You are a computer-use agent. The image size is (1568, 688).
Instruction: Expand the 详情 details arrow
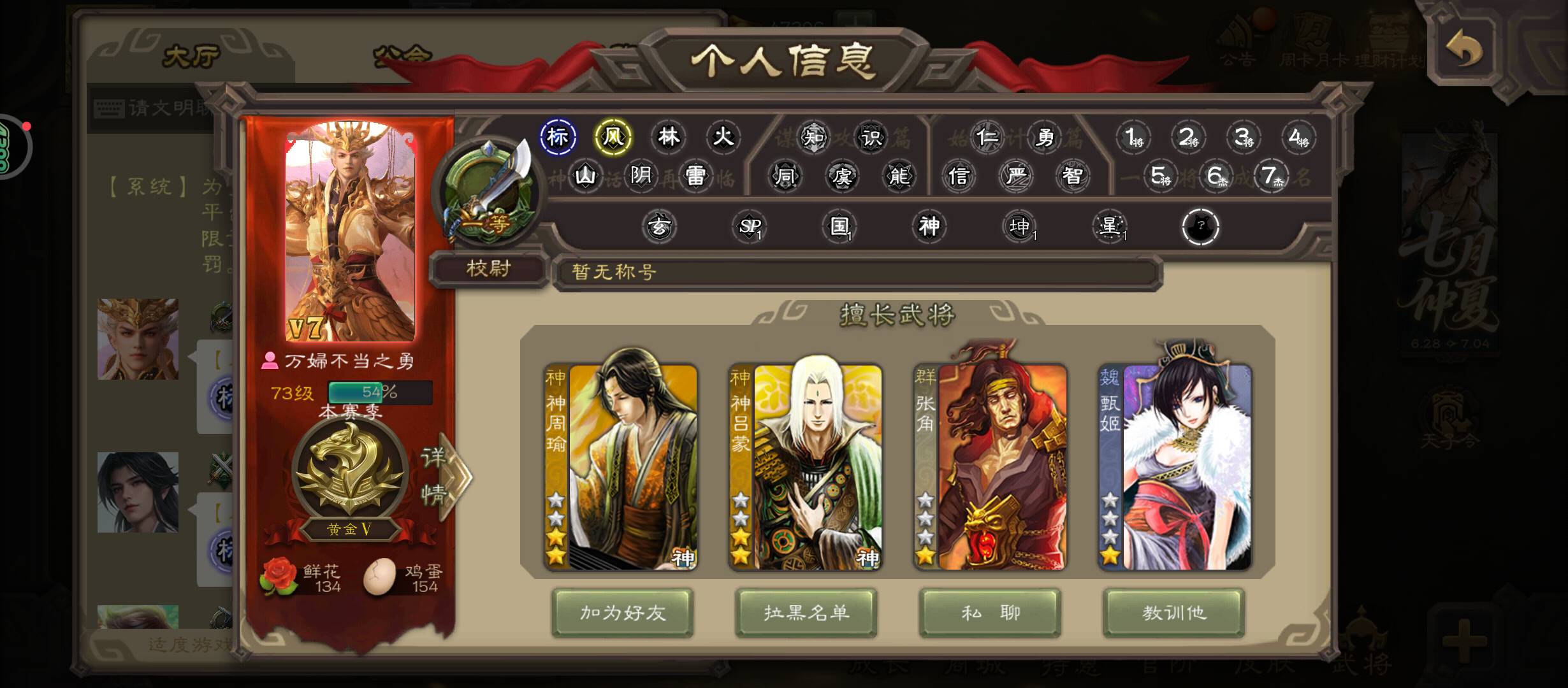[x=447, y=476]
